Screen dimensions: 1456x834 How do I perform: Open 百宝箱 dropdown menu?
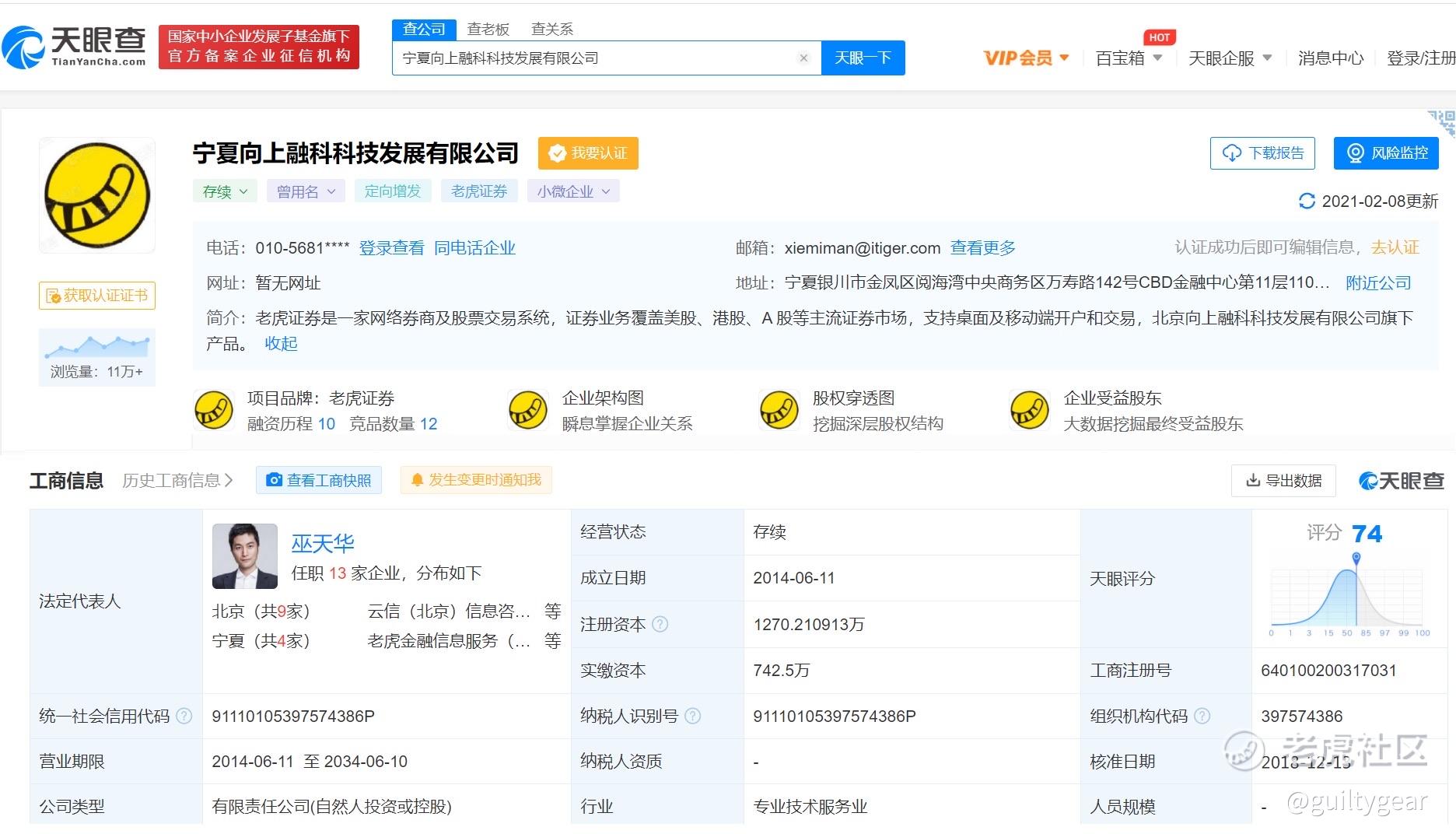click(x=1128, y=58)
